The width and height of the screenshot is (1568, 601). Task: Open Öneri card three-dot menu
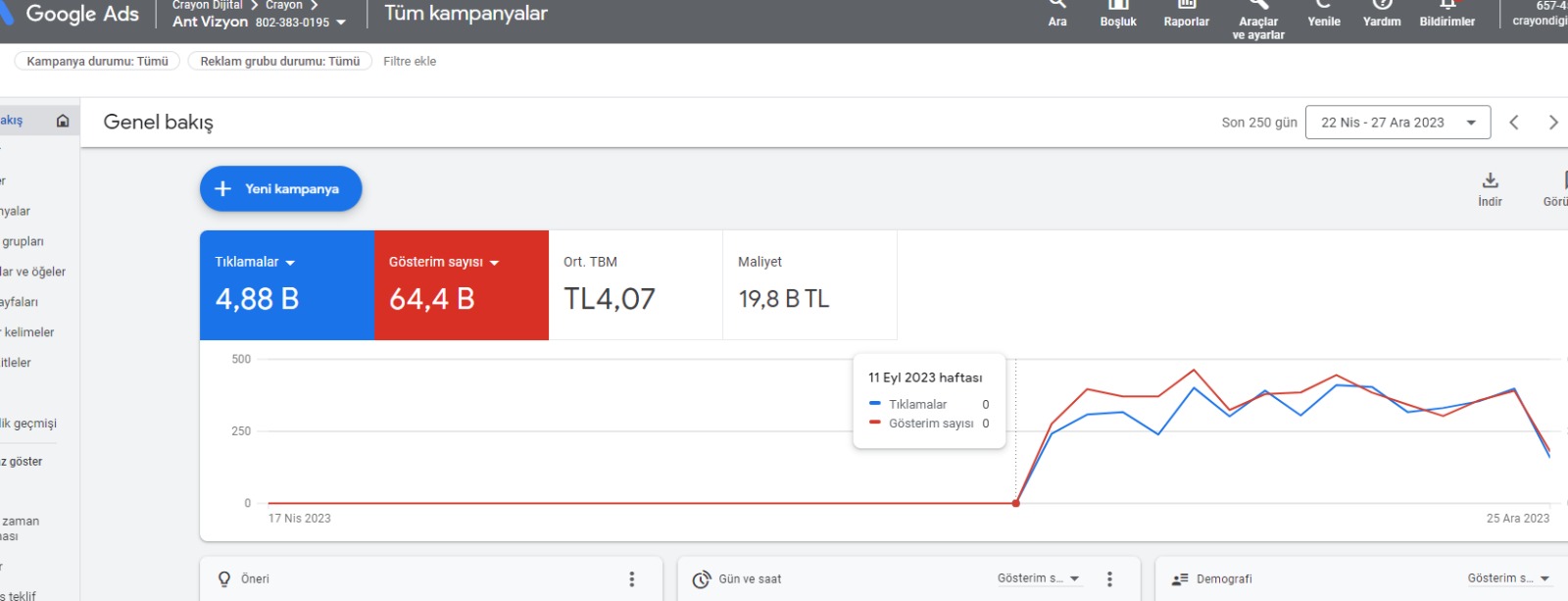[632, 579]
